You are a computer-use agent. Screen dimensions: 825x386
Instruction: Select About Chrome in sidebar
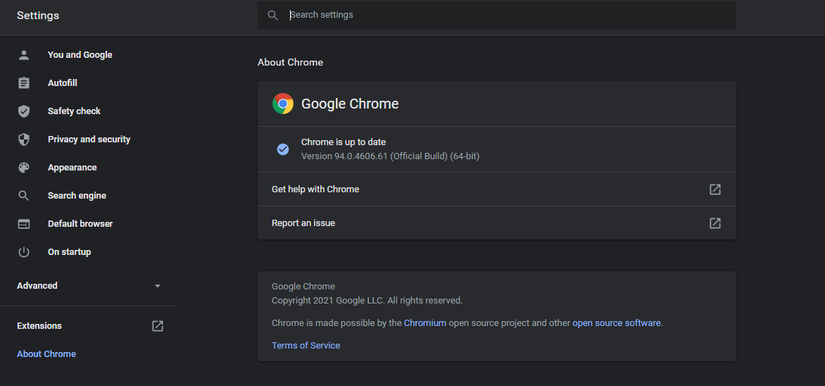pyautogui.click(x=46, y=354)
